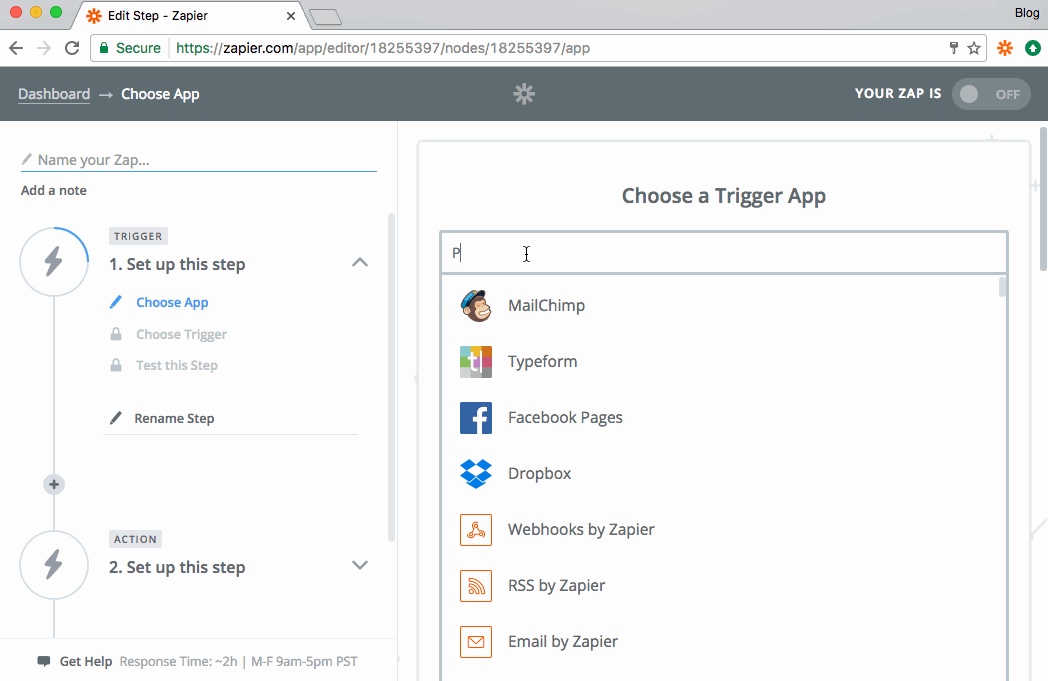Select Typeform from the app list
This screenshot has width=1048, height=681.
[x=542, y=362]
